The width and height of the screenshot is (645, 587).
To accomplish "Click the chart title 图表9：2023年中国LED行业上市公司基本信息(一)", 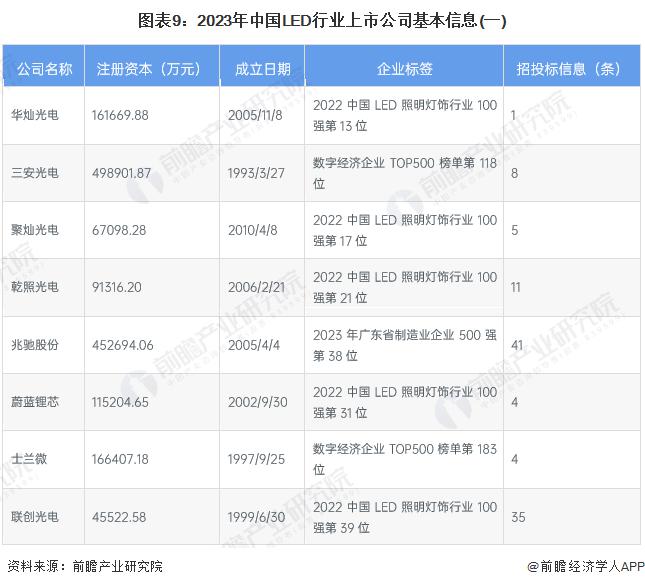I will tap(322, 21).
